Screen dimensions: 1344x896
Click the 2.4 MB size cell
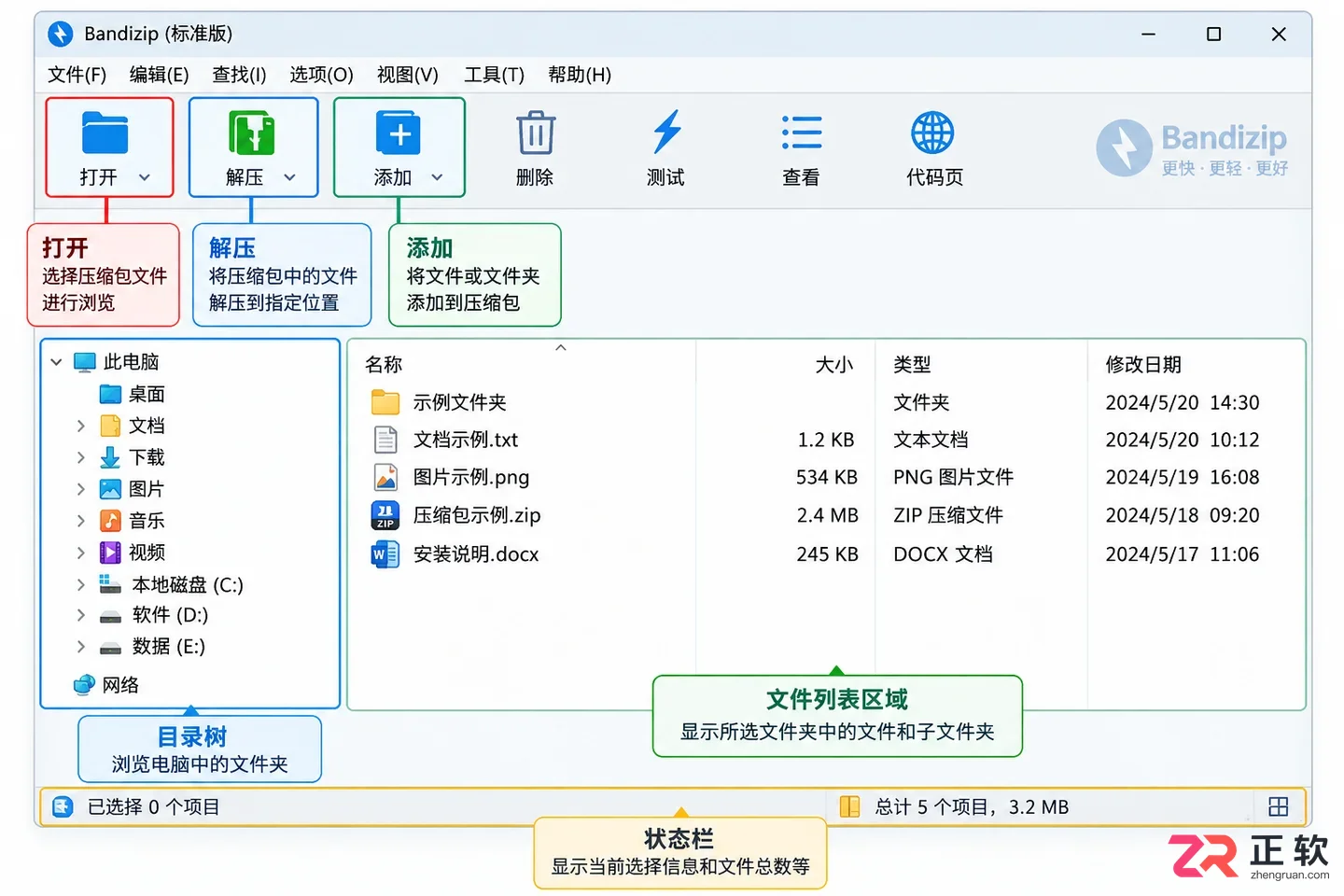[827, 515]
